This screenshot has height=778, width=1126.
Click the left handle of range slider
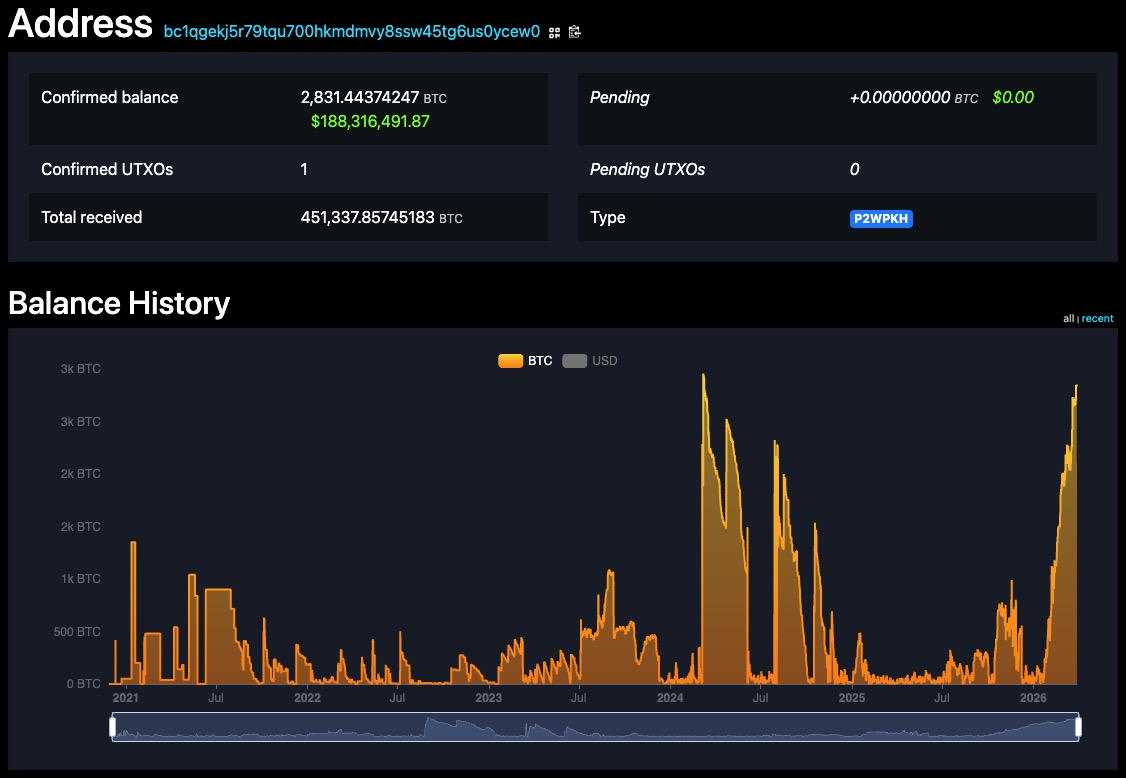point(113,727)
